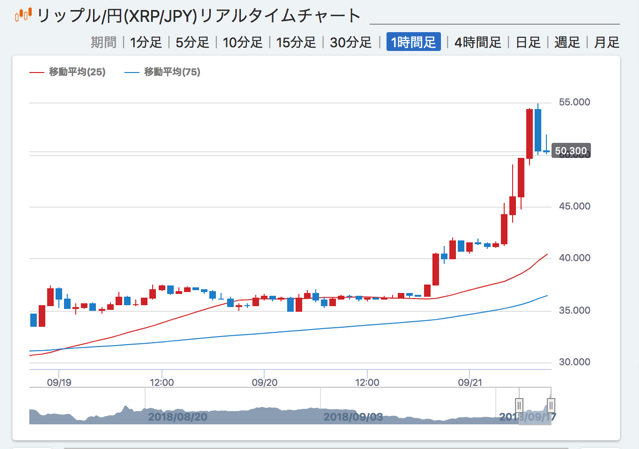Click the 55.000 price axis label

pos(574,102)
